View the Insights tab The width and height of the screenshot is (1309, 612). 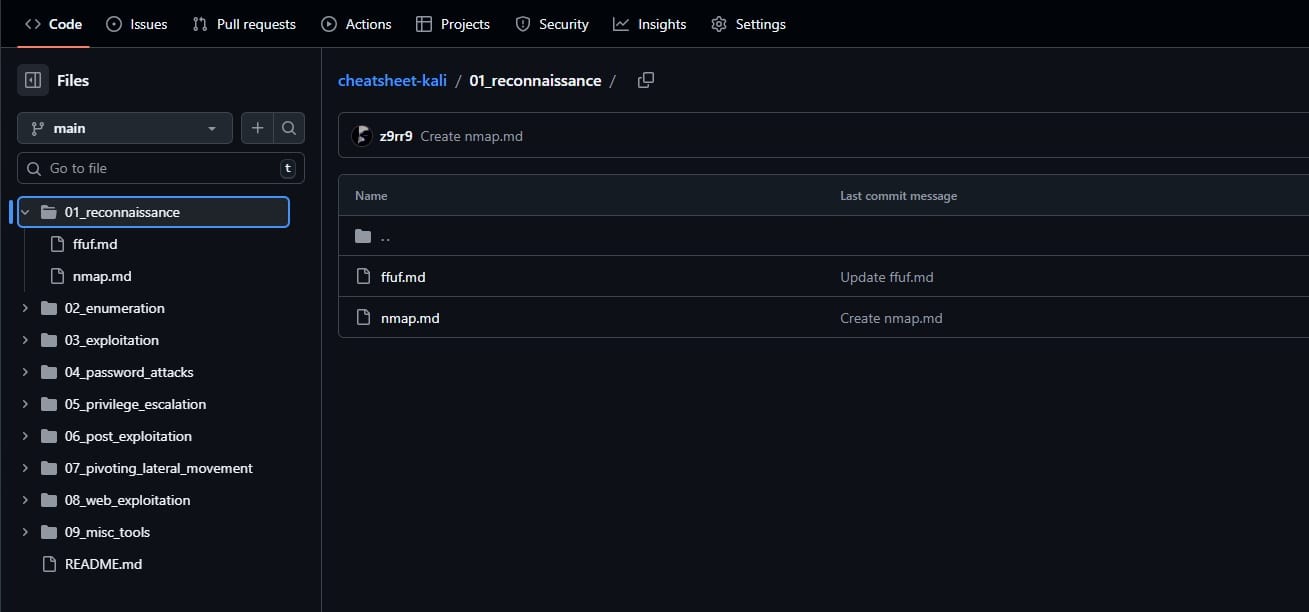tap(650, 24)
